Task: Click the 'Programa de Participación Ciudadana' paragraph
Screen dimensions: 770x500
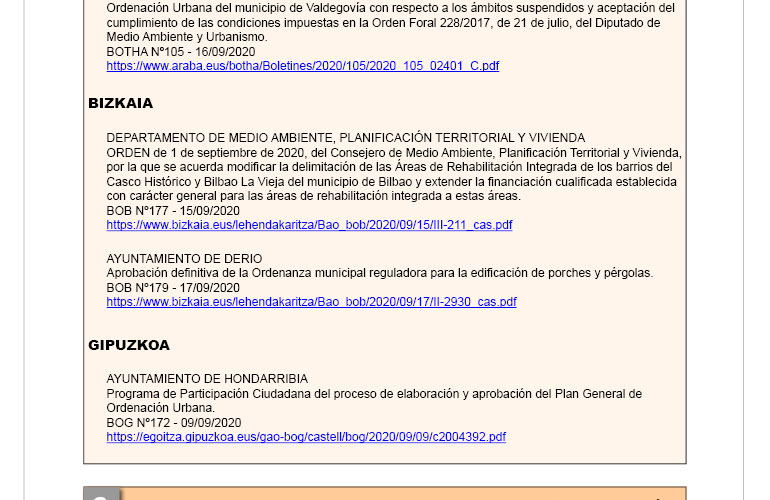Action: pos(374,401)
